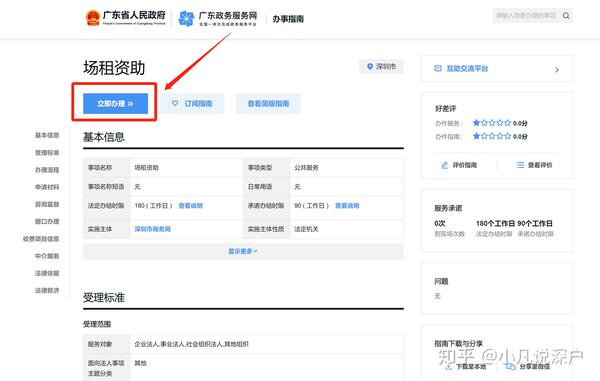The image size is (600, 381).
Task: Click the 90（工作日） value
Action: [311, 206]
